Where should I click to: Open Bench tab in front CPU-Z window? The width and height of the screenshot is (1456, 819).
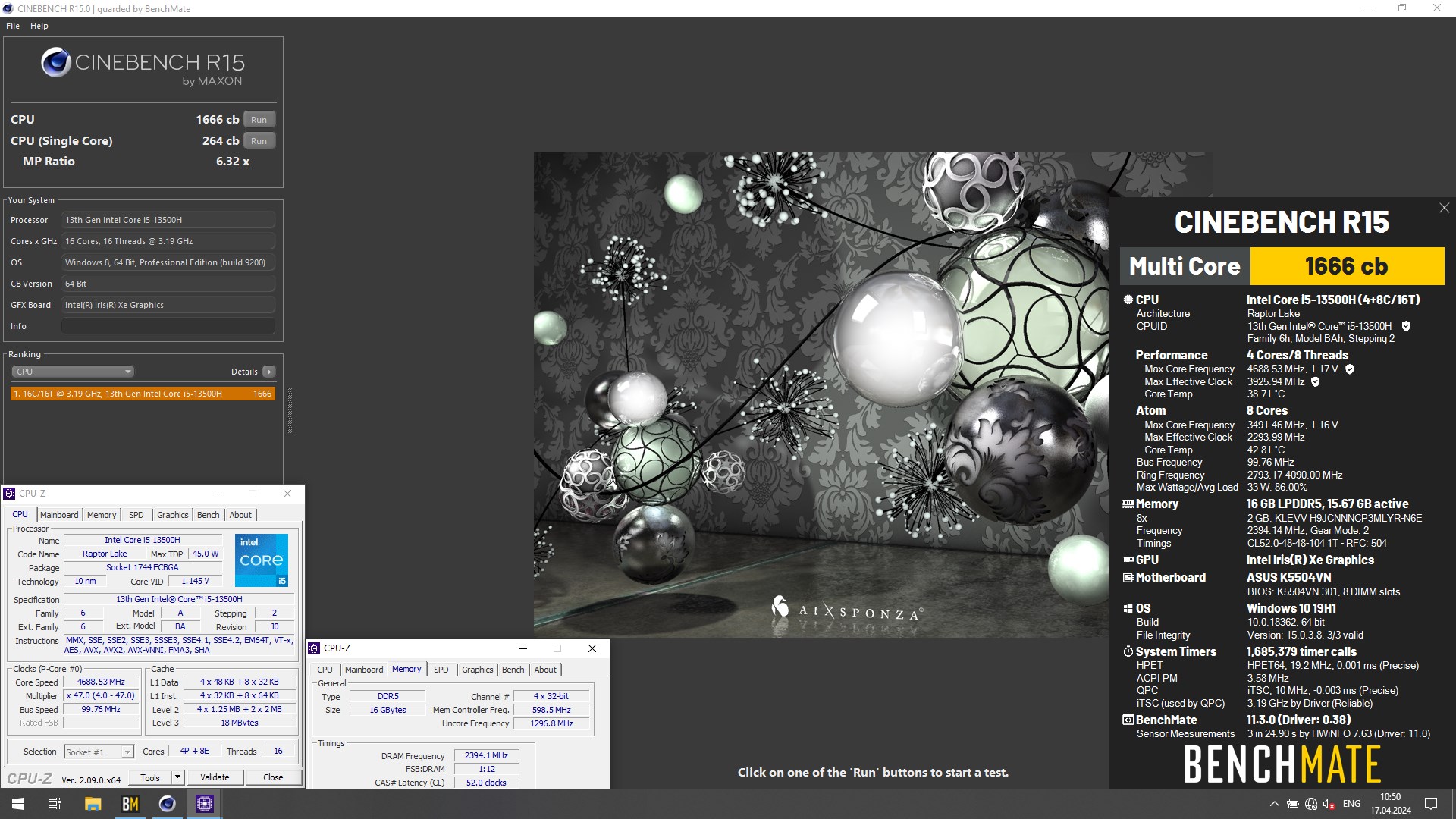513,670
